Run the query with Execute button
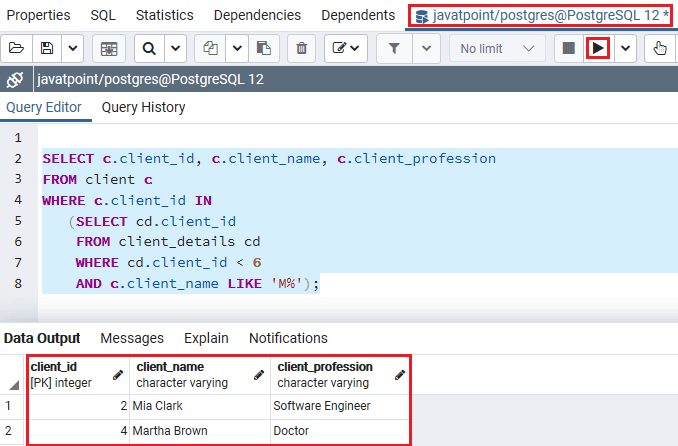 point(597,48)
